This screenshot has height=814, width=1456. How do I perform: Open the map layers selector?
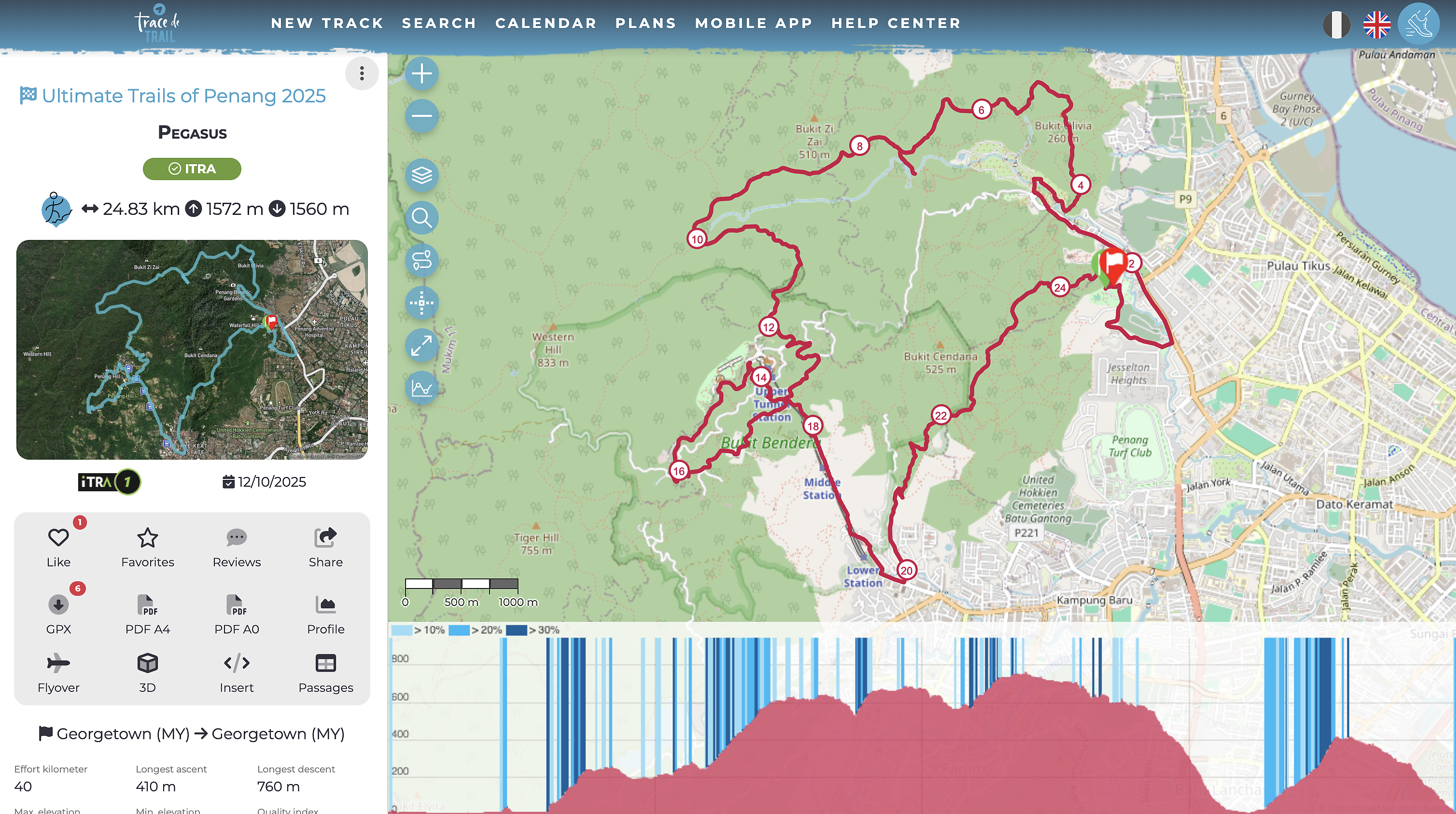point(421,175)
